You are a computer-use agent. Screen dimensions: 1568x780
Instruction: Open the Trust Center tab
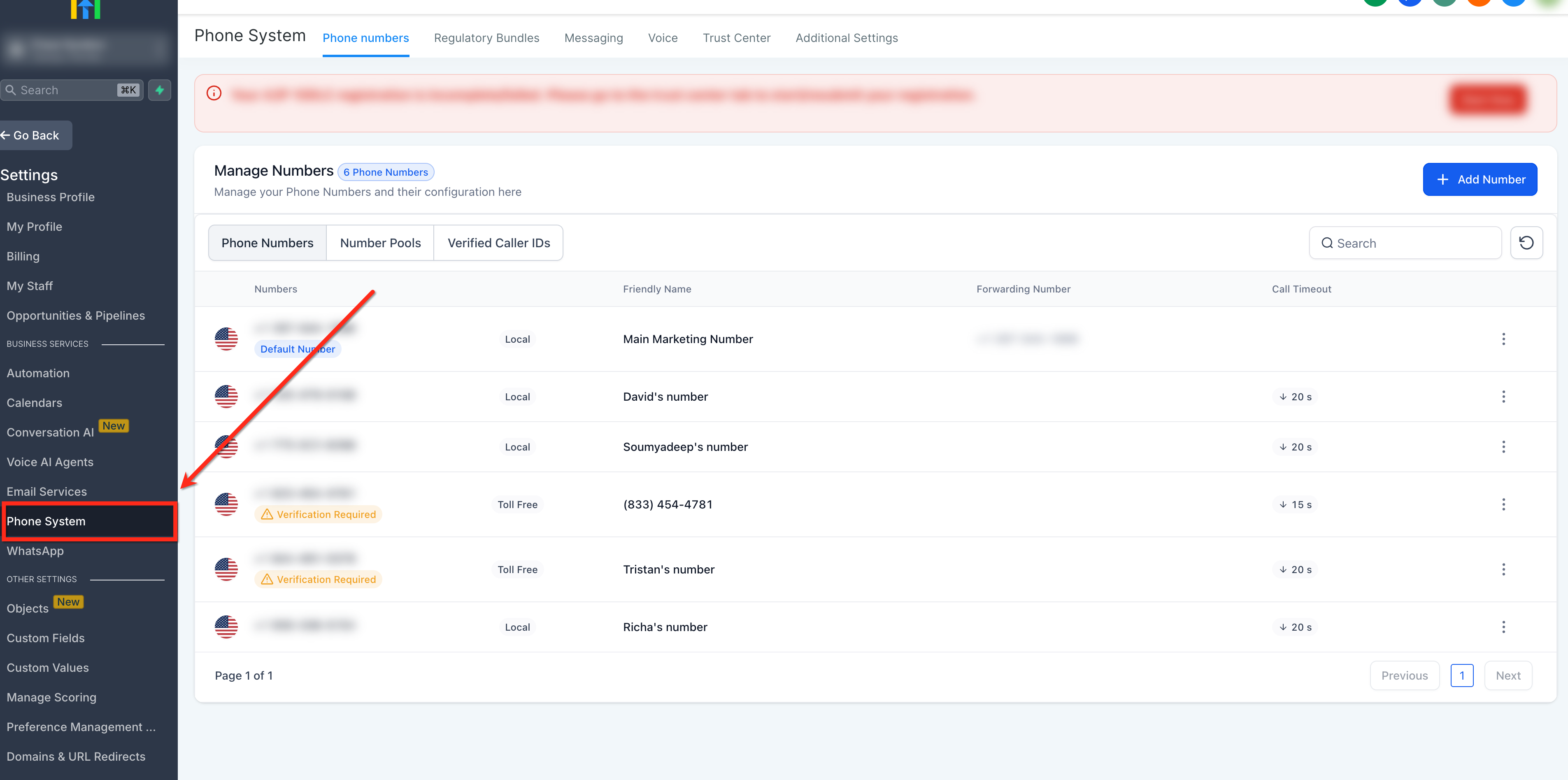pyautogui.click(x=736, y=38)
